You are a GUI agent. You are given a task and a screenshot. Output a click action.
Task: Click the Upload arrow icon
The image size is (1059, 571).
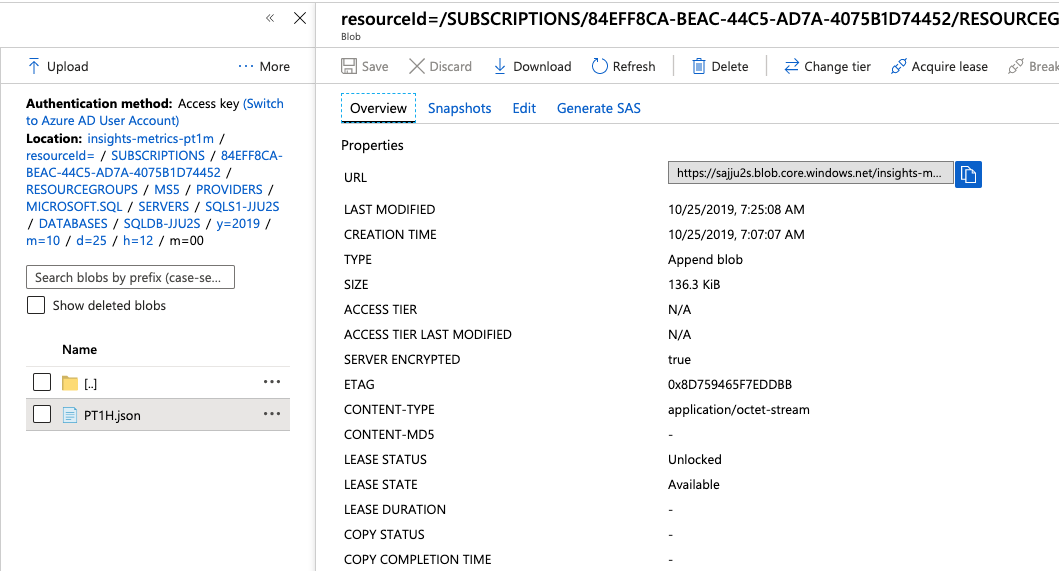point(33,66)
